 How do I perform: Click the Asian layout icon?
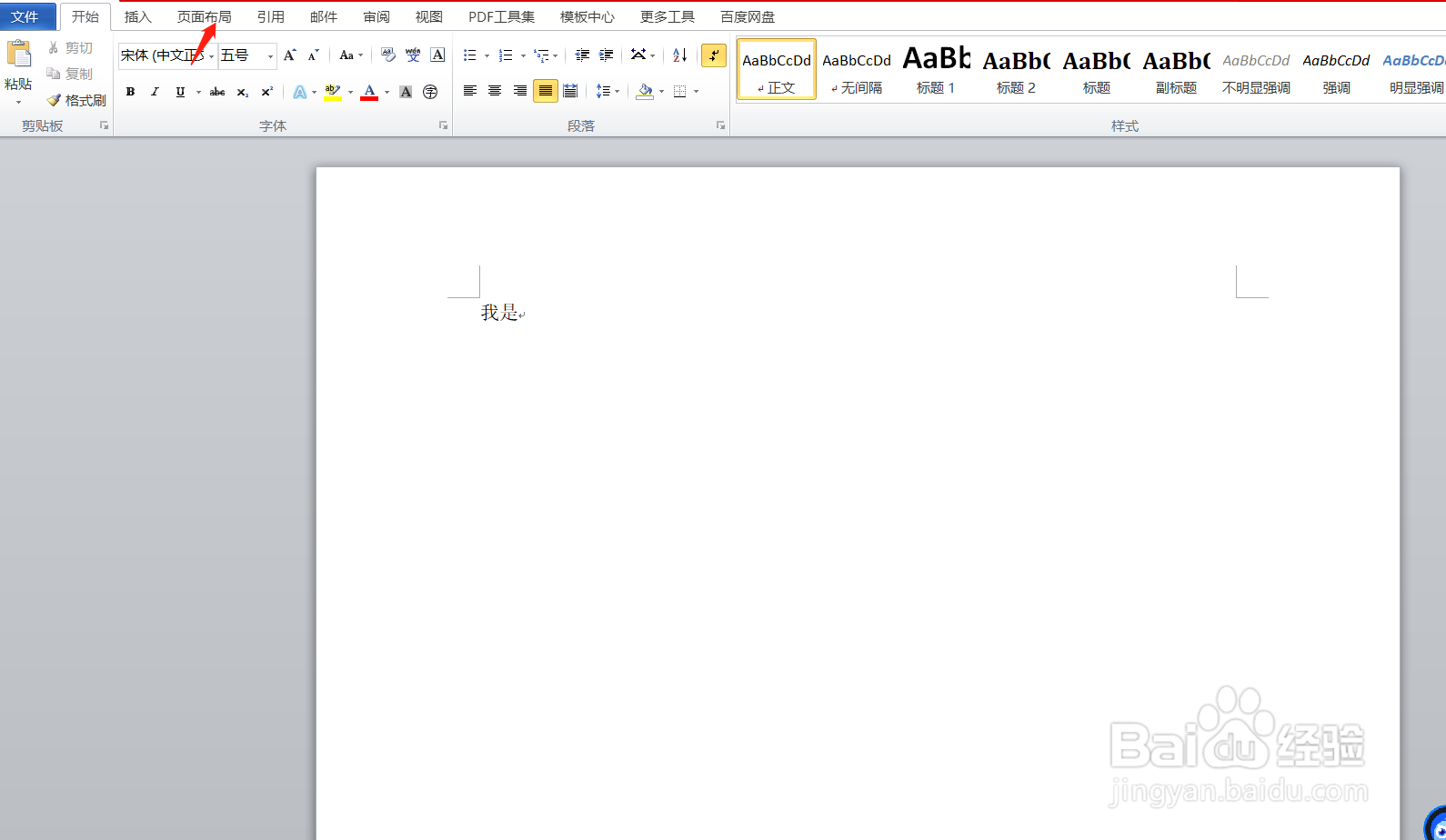click(639, 55)
